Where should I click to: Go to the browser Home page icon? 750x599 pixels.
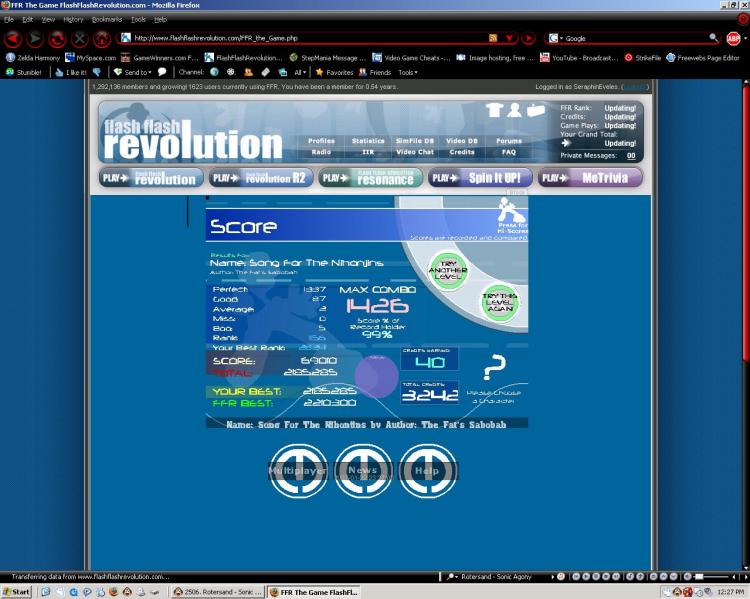coord(101,38)
